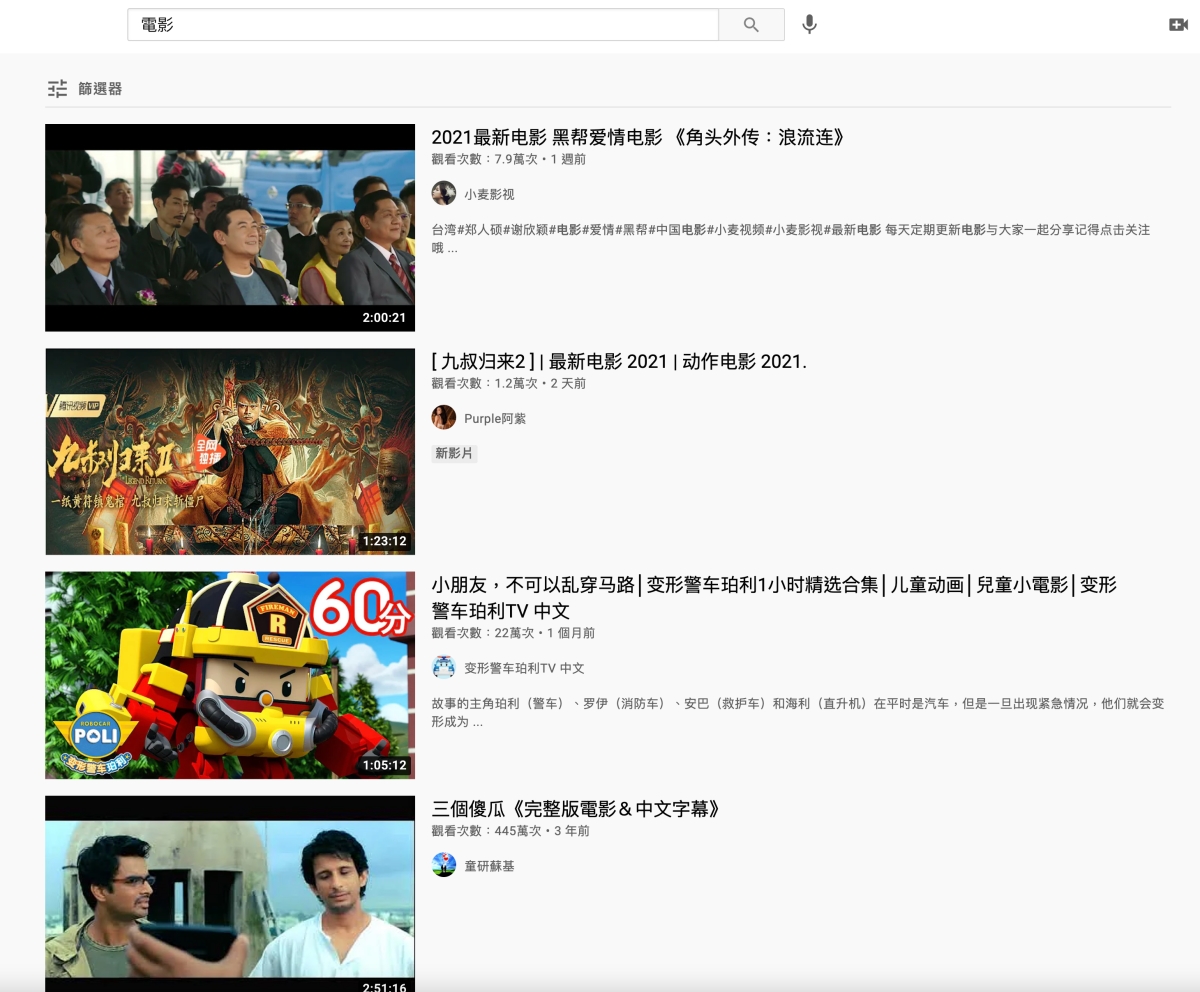Click the 1:23:12 duration badge
Image resolution: width=1200 pixels, height=992 pixels.
click(x=384, y=541)
